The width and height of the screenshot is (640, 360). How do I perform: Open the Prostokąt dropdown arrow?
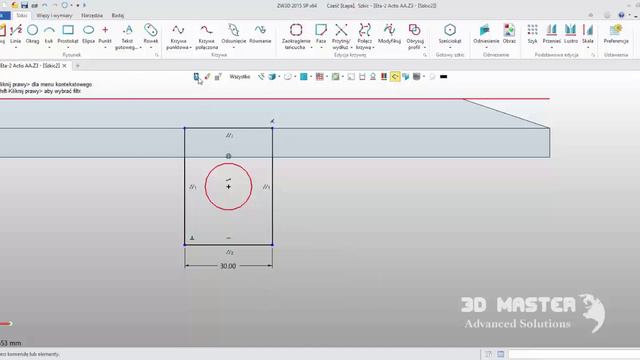point(68,47)
